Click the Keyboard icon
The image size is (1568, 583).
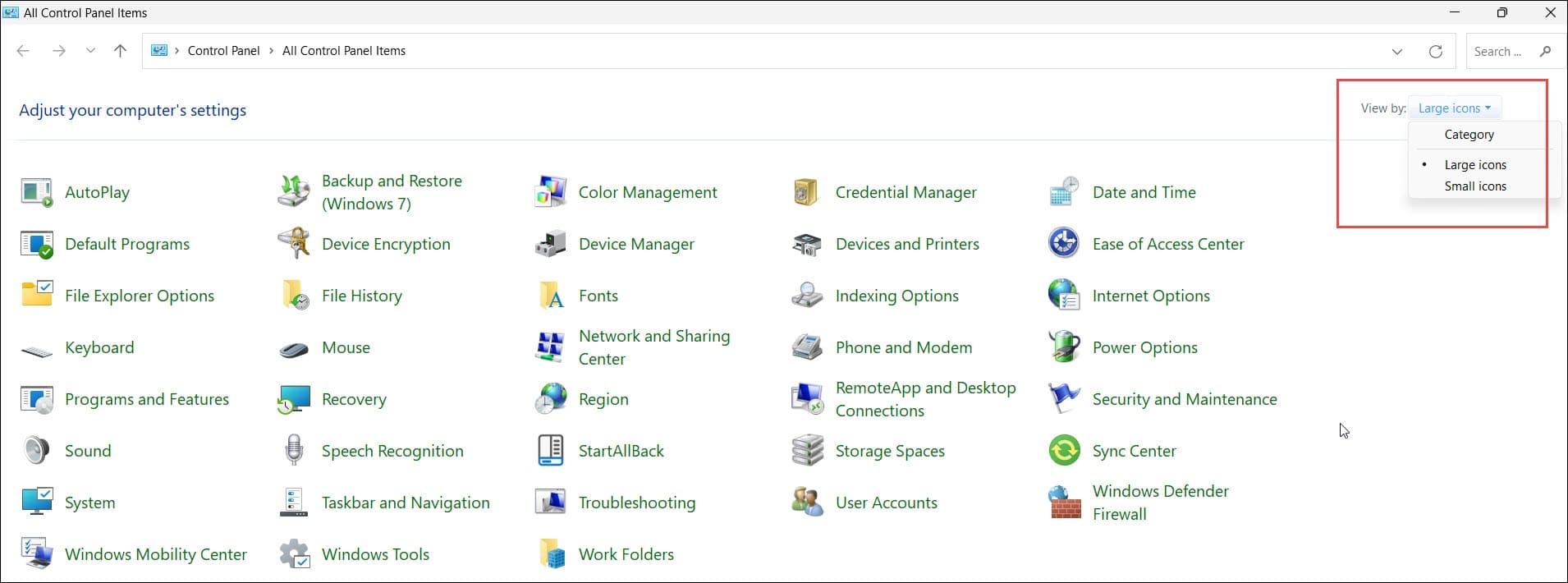pyautogui.click(x=37, y=351)
